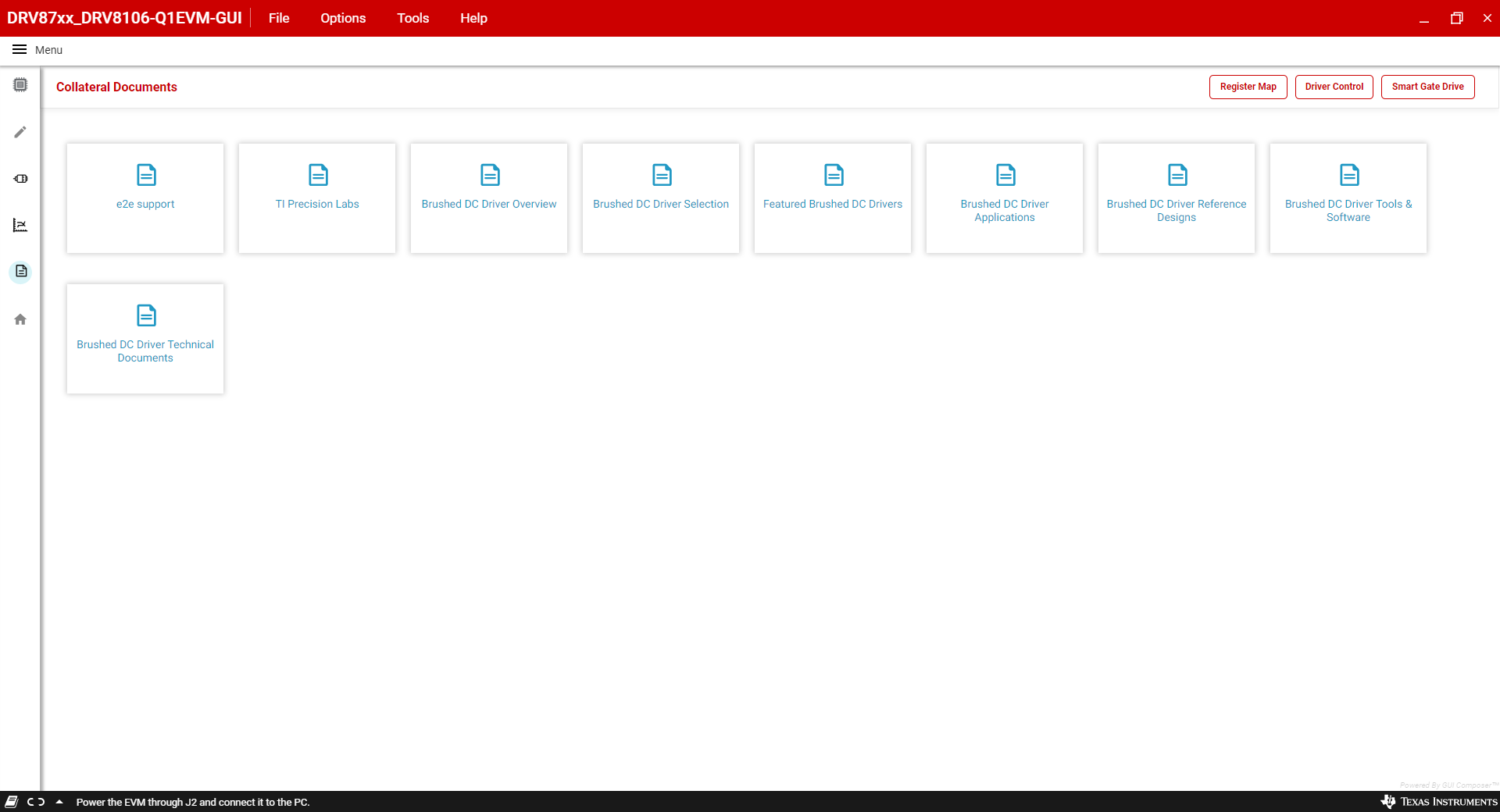Select the chip device icon in sidebar

[x=20, y=85]
